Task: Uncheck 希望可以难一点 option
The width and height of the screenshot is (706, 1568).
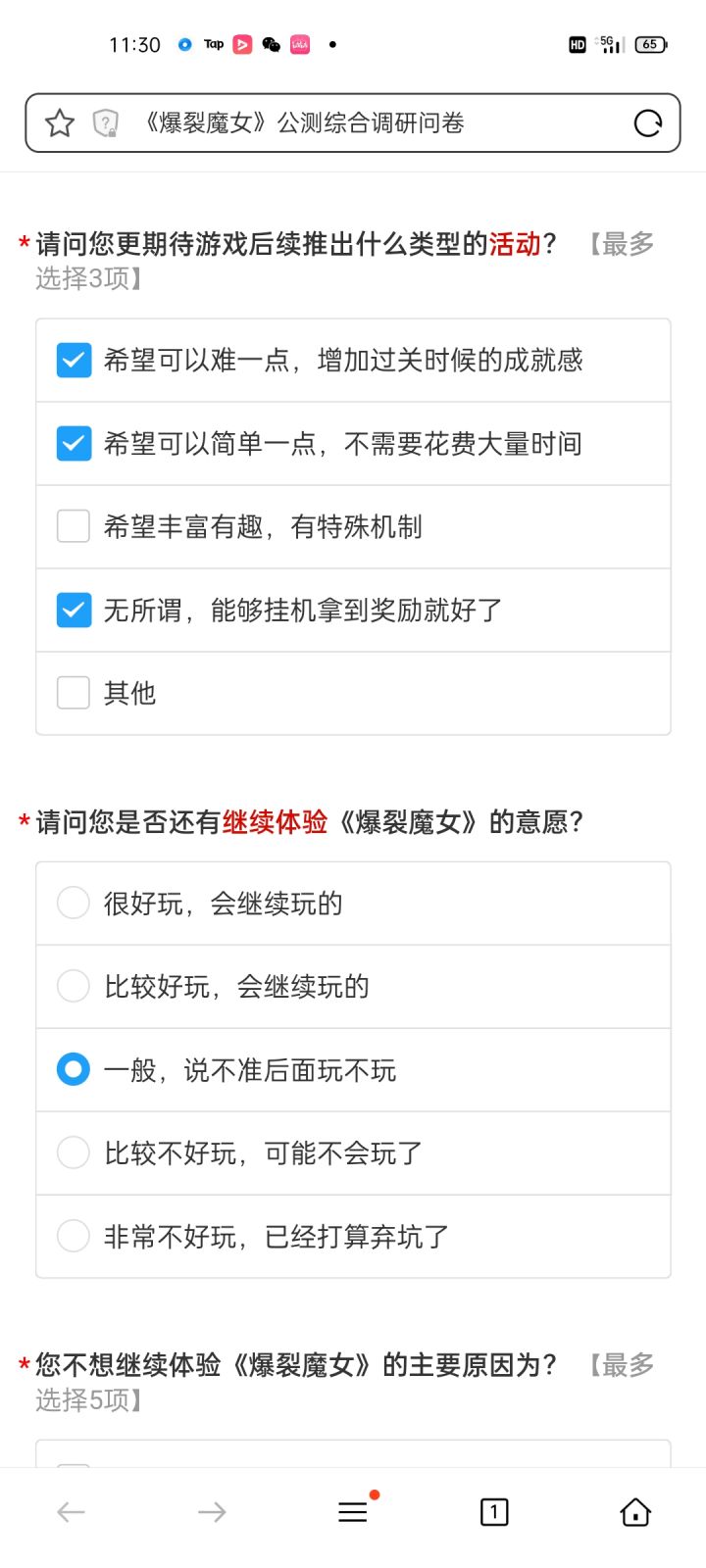Action: click(74, 361)
